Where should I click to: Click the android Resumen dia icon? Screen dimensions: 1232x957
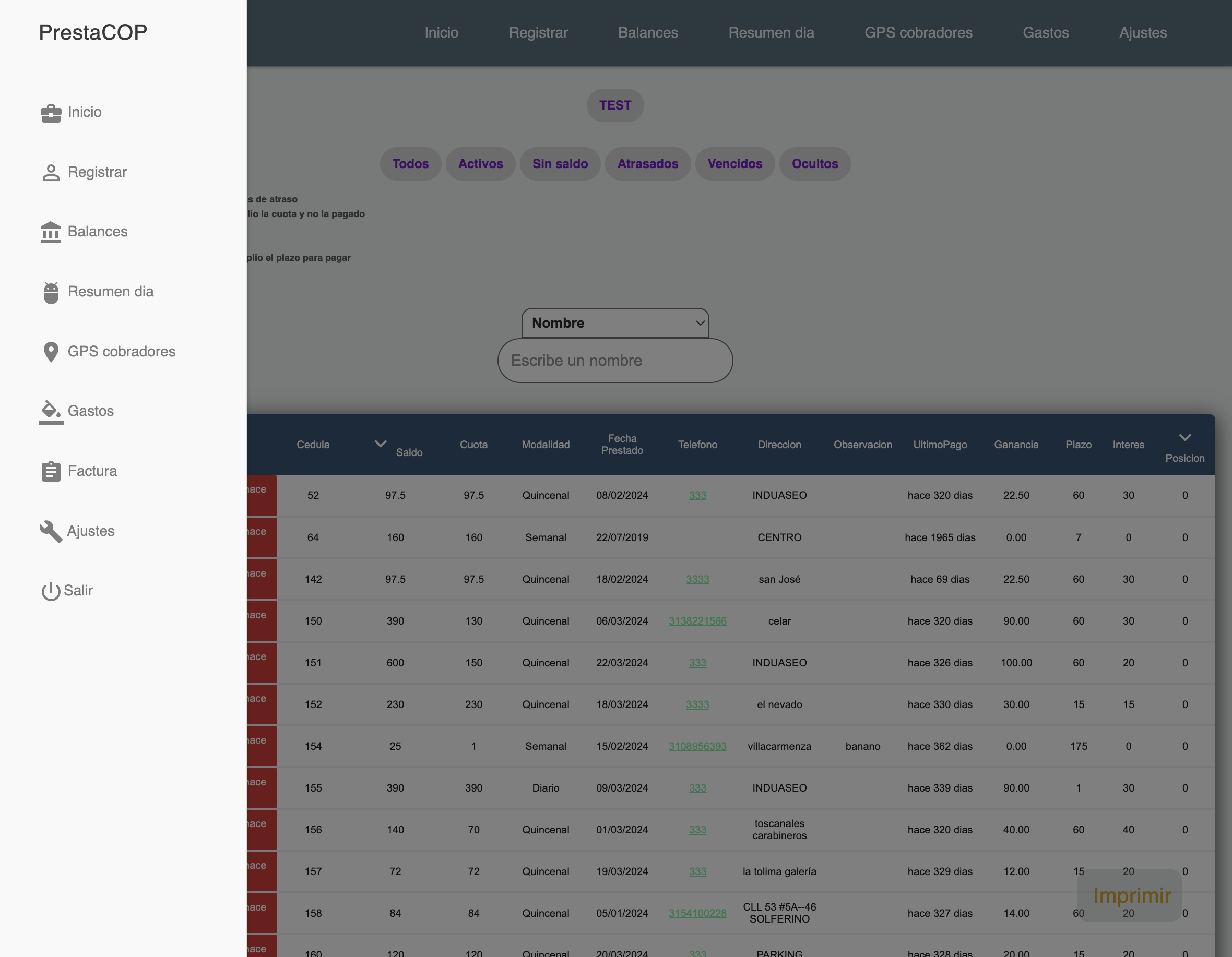pos(51,292)
